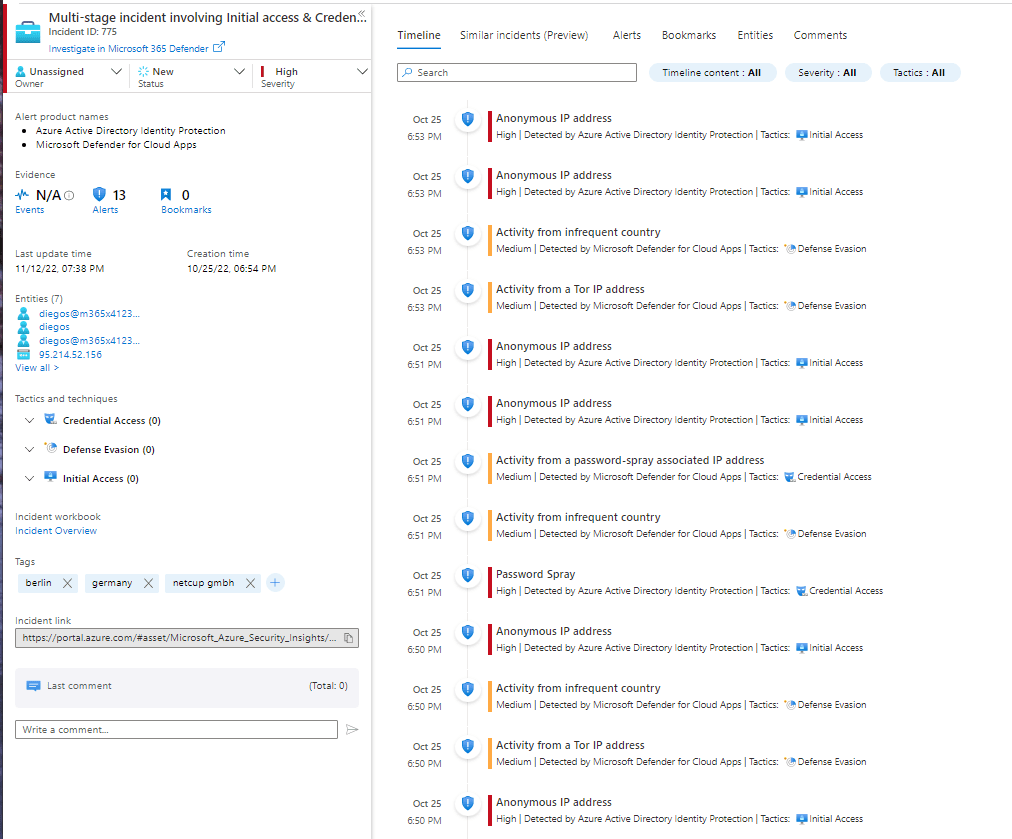This screenshot has height=839, width=1012.
Task: Open the Unassigned Owner dropdown
Action: click(115, 71)
